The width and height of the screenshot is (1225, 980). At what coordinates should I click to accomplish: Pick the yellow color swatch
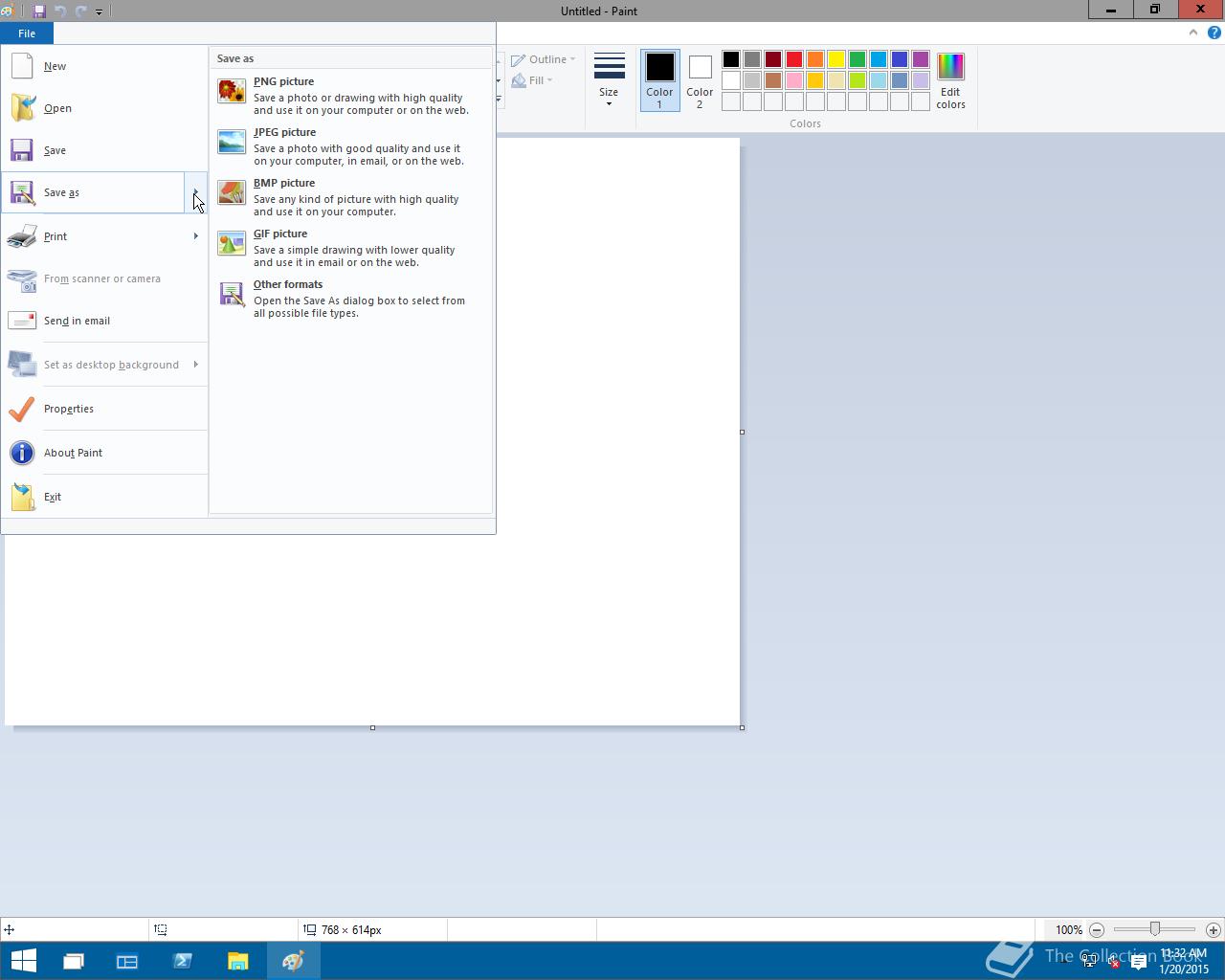point(836,59)
